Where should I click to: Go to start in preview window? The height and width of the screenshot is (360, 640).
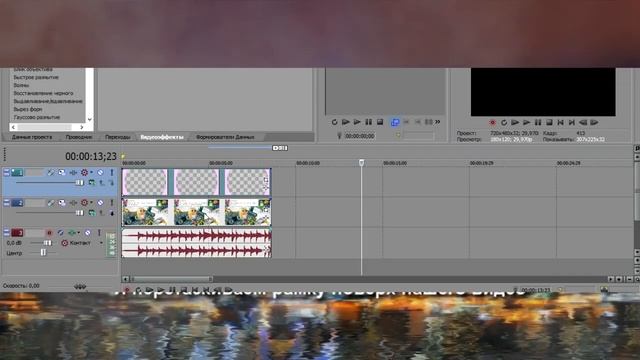tap(560, 122)
